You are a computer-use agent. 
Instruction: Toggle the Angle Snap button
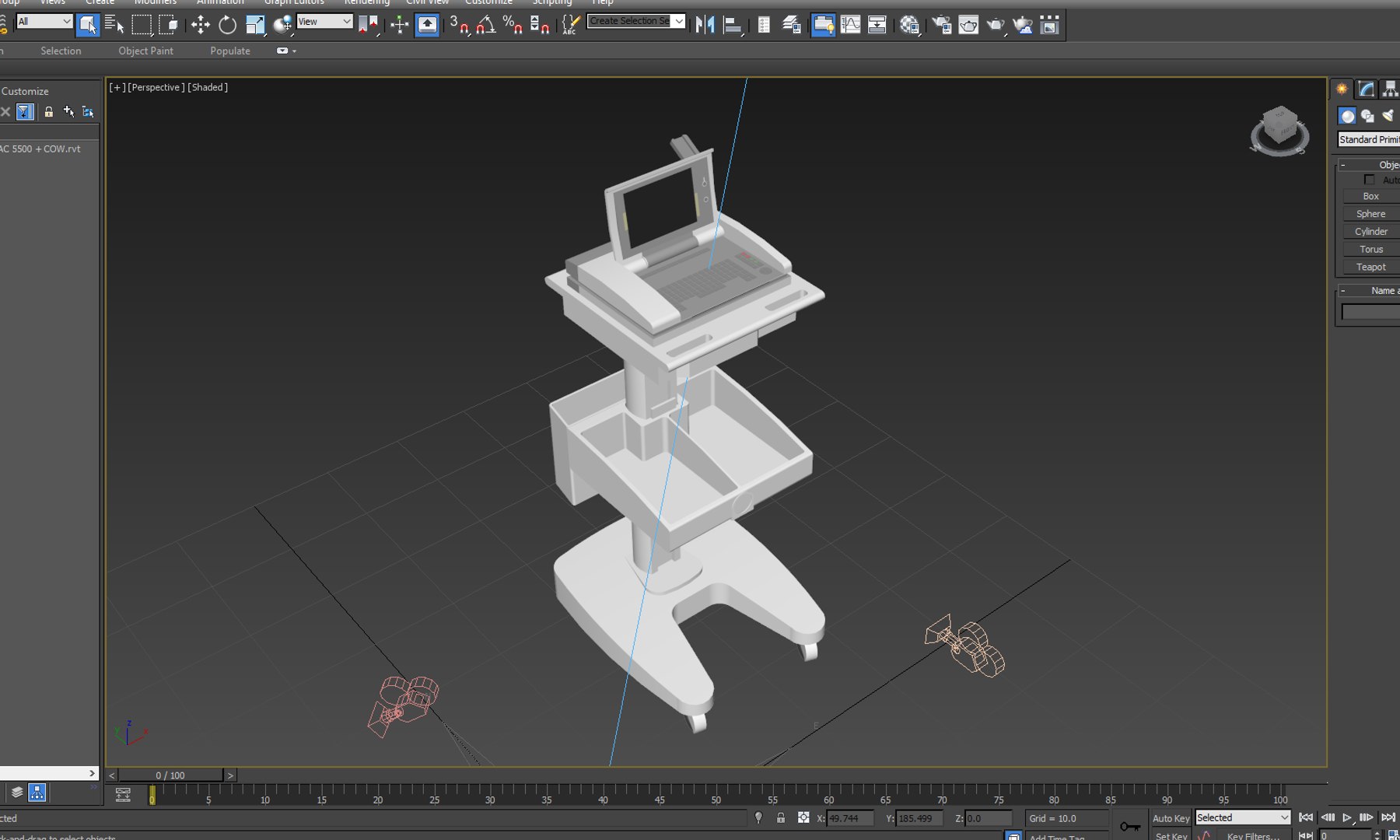coord(486,25)
